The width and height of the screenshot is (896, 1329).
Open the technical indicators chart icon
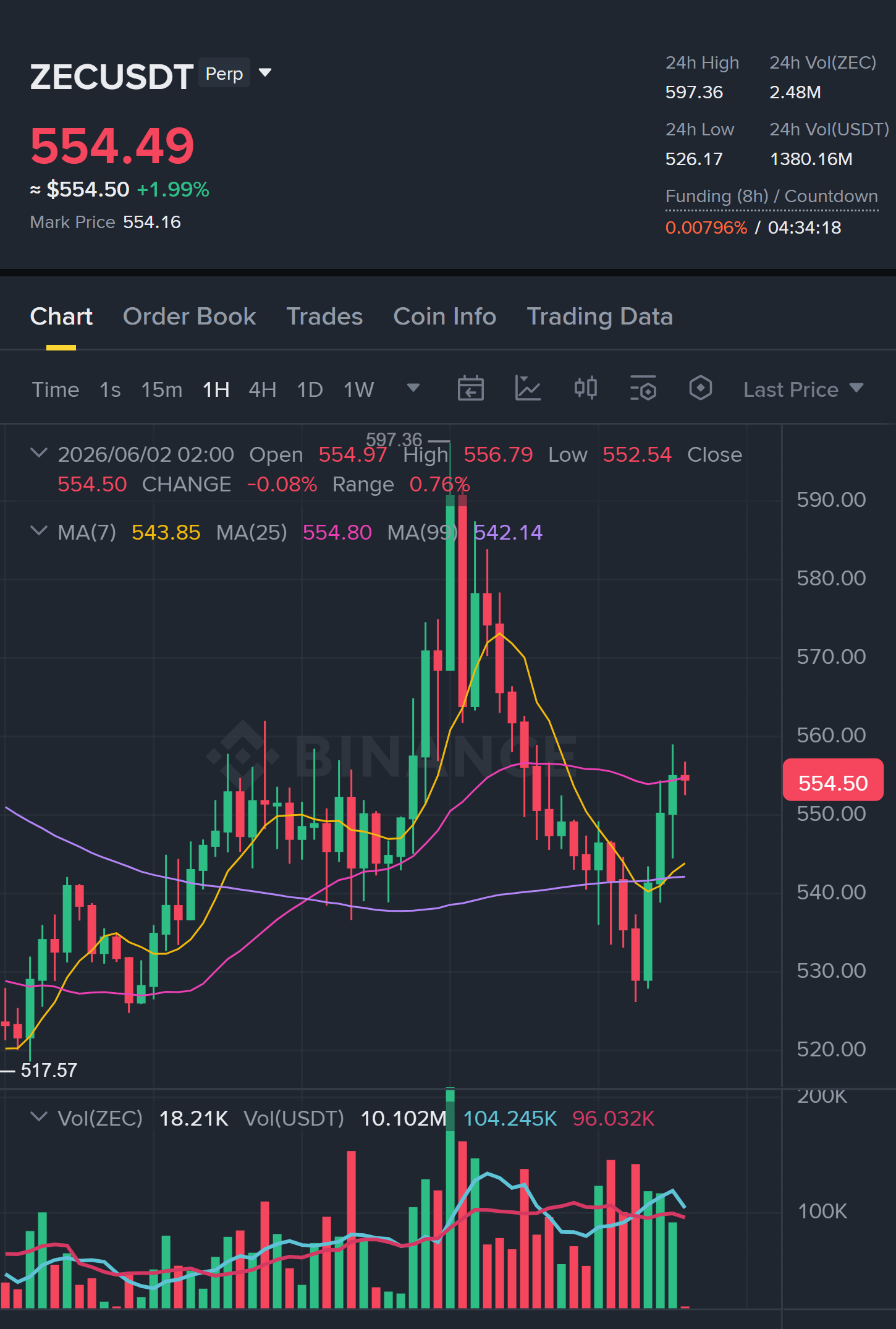click(x=528, y=389)
